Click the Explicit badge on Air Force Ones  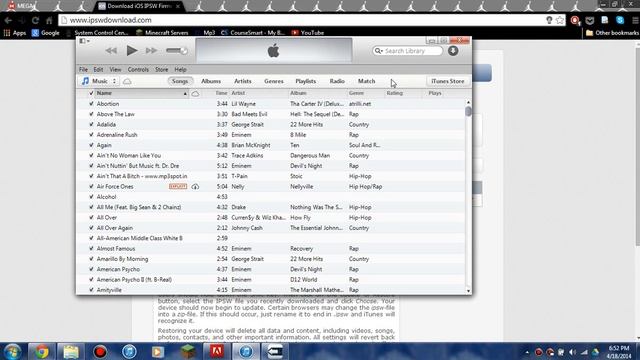[178, 187]
